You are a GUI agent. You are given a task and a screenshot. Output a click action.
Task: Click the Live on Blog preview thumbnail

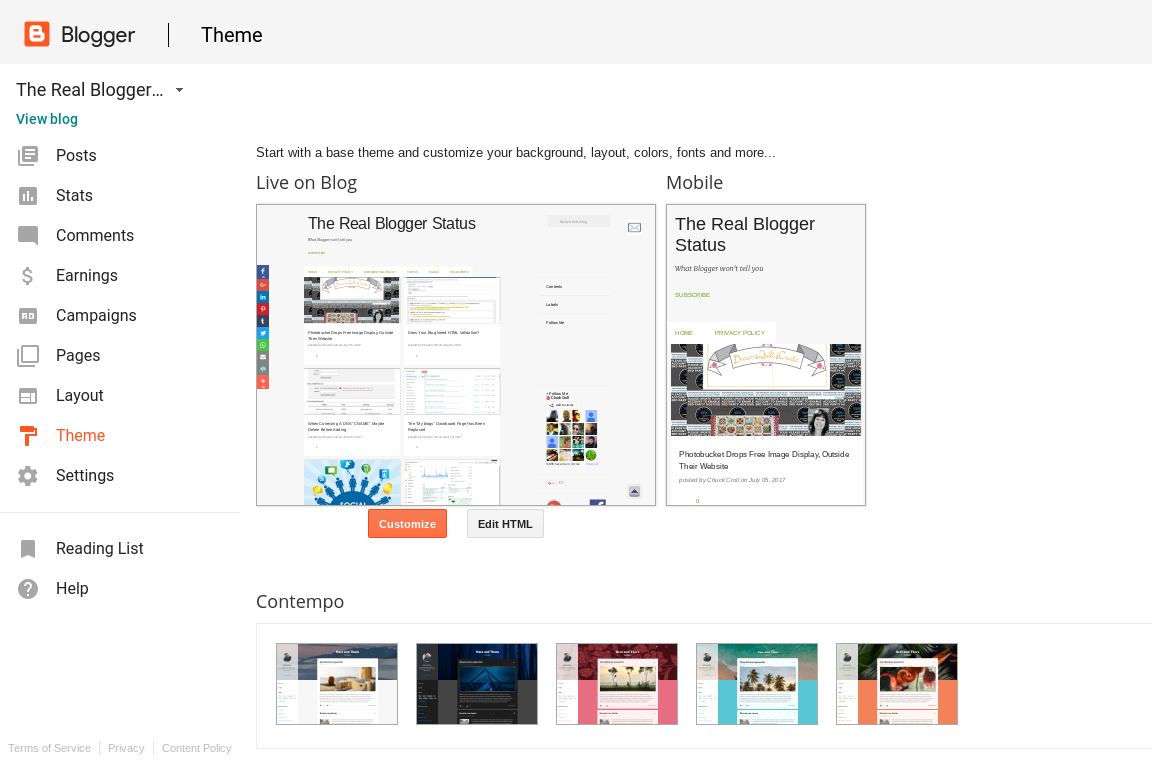456,355
